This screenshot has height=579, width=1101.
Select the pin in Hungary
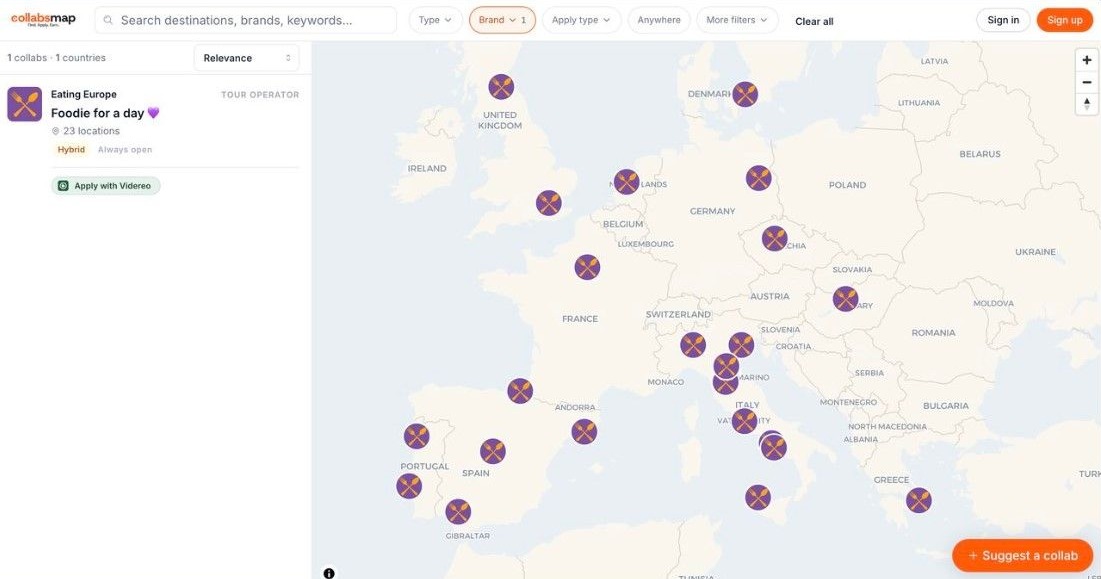845,299
